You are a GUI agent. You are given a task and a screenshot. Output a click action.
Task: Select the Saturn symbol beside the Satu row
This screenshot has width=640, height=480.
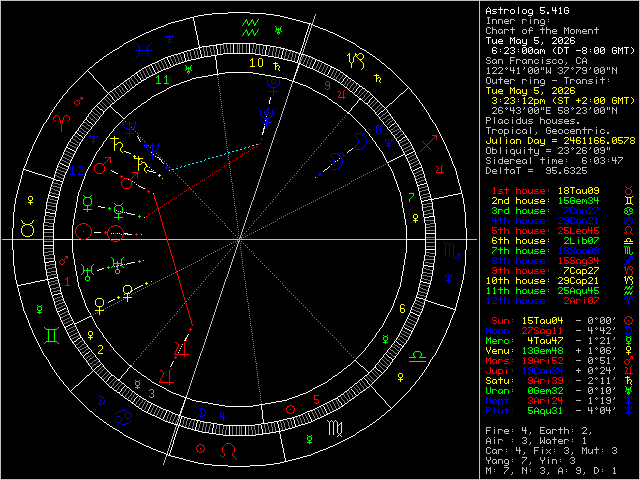tap(629, 381)
